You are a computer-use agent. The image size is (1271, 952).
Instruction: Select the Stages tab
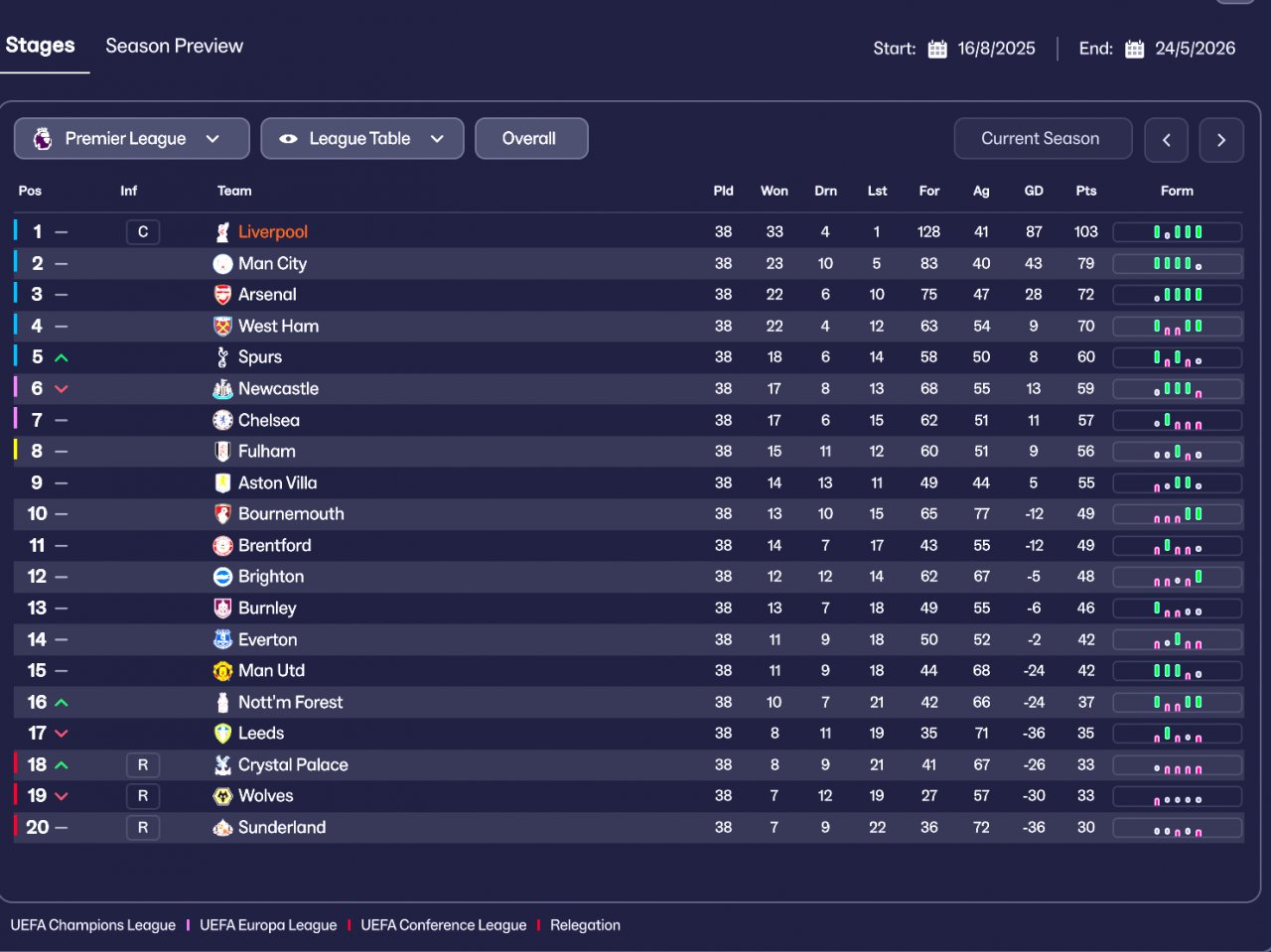coord(40,46)
